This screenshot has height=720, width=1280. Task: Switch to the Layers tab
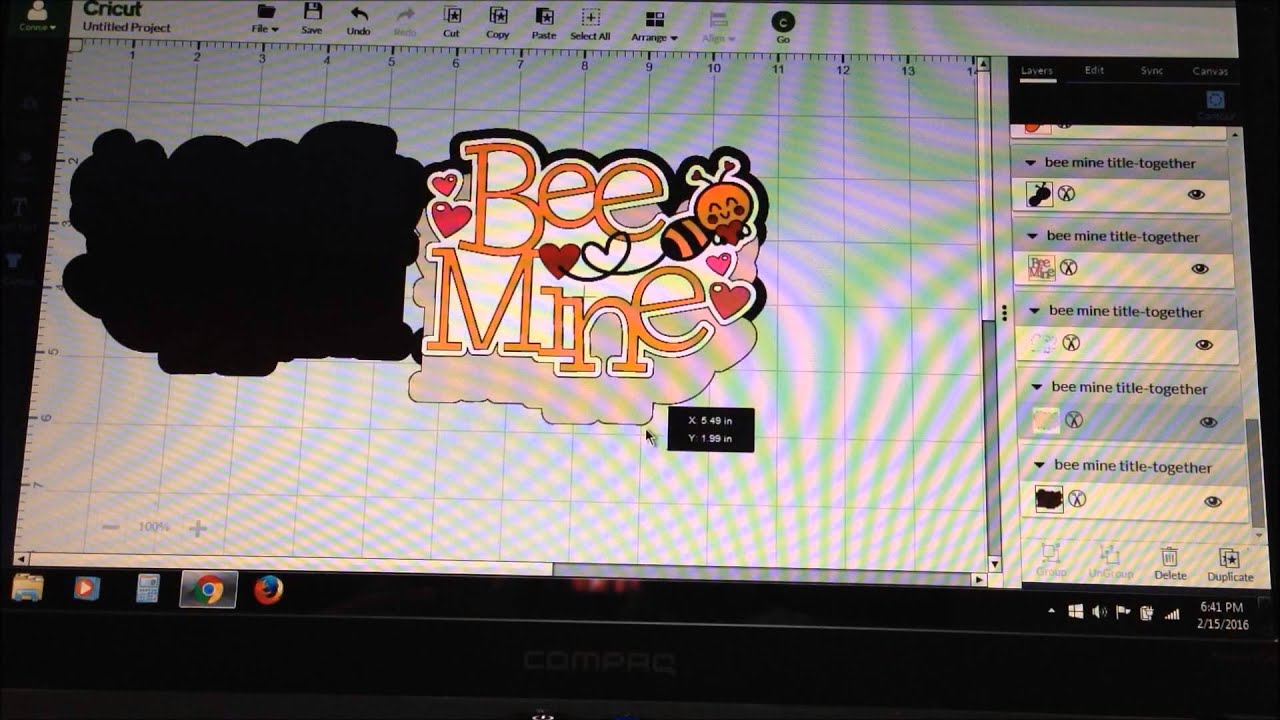[1037, 71]
